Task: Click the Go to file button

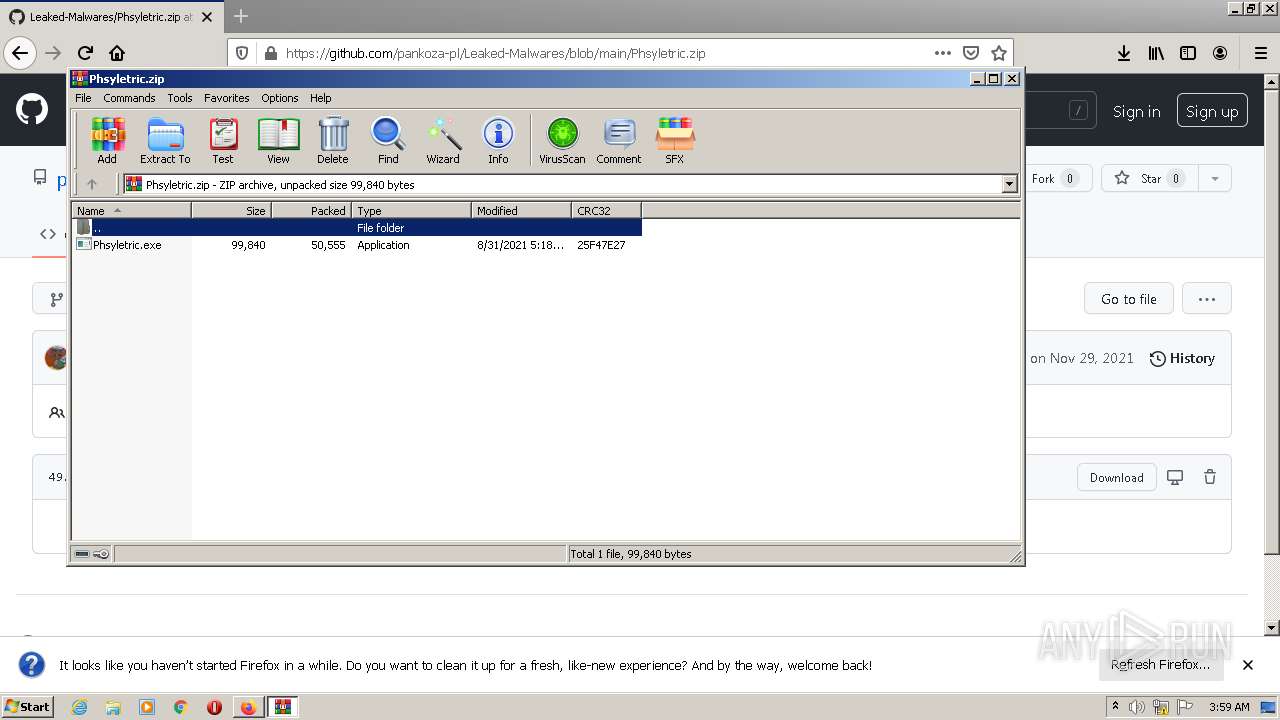Action: (1129, 299)
